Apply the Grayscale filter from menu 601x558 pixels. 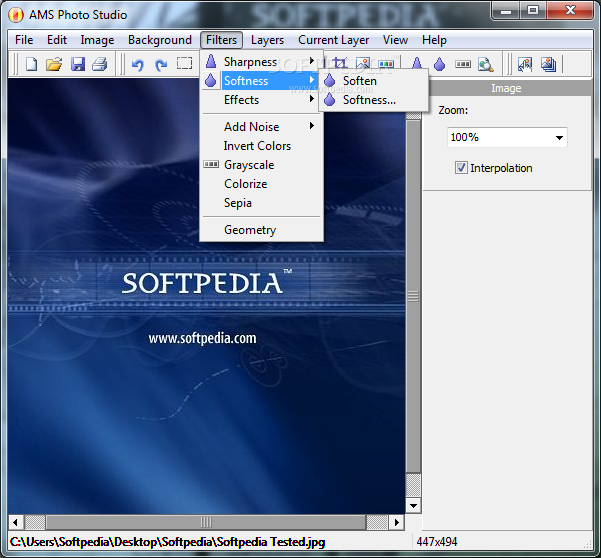click(x=262, y=165)
